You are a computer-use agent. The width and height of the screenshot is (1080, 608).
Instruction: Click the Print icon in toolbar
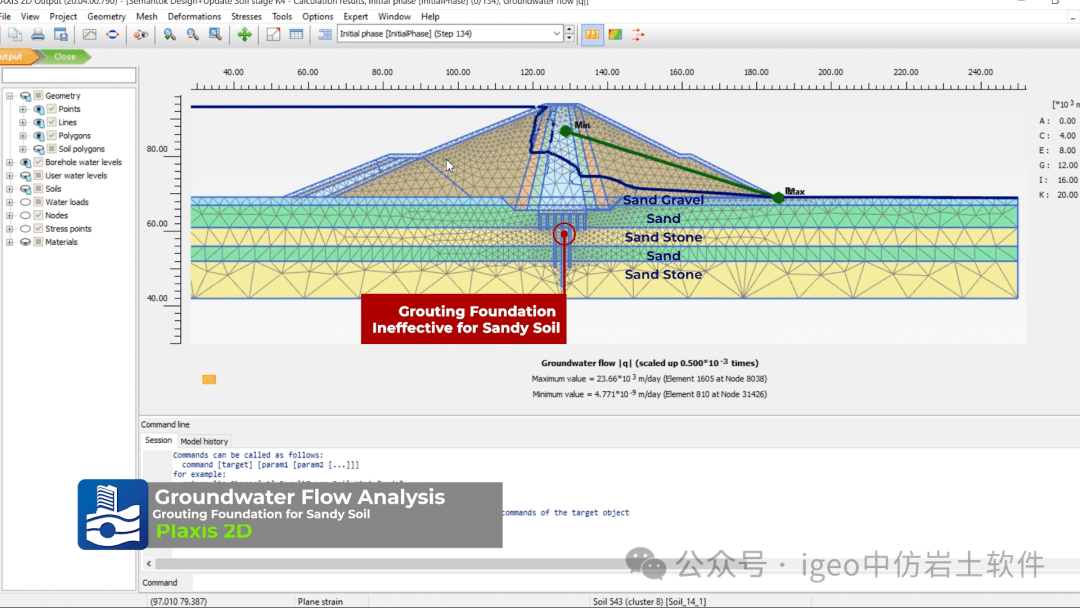coord(38,34)
